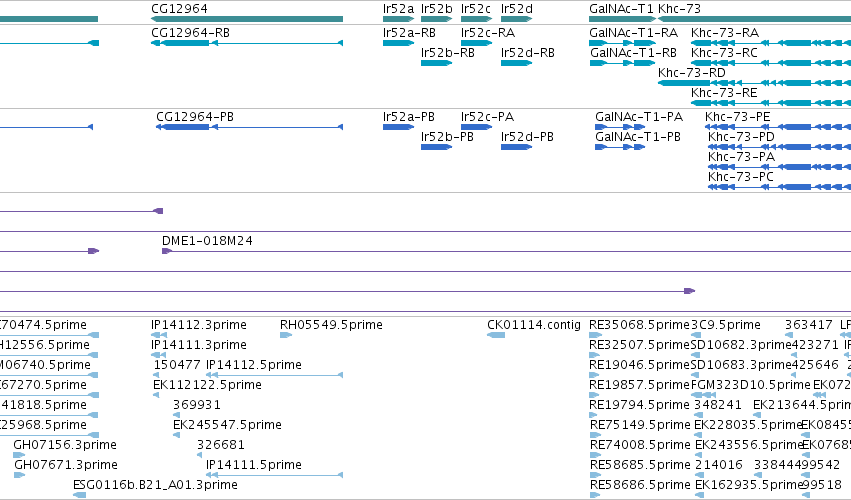Screen dimensions: 851x500
Task: Open EST EK245547.5prime
Action: pyautogui.click(x=227, y=425)
